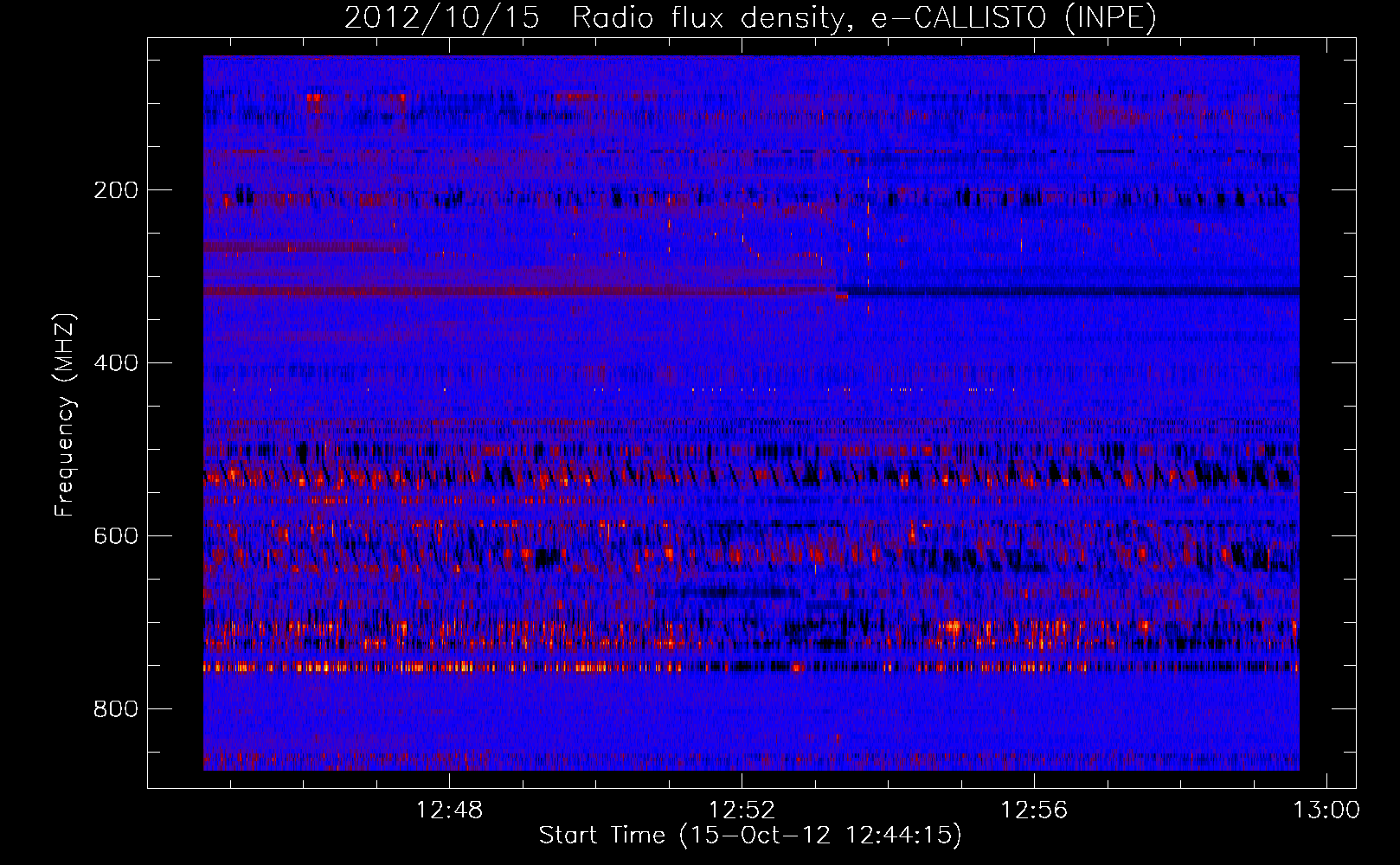Viewport: 1400px width, 865px height.
Task: Click the 'Start Time (15-Oct-12 12:44:15)' x-axis label
Action: click(x=750, y=836)
